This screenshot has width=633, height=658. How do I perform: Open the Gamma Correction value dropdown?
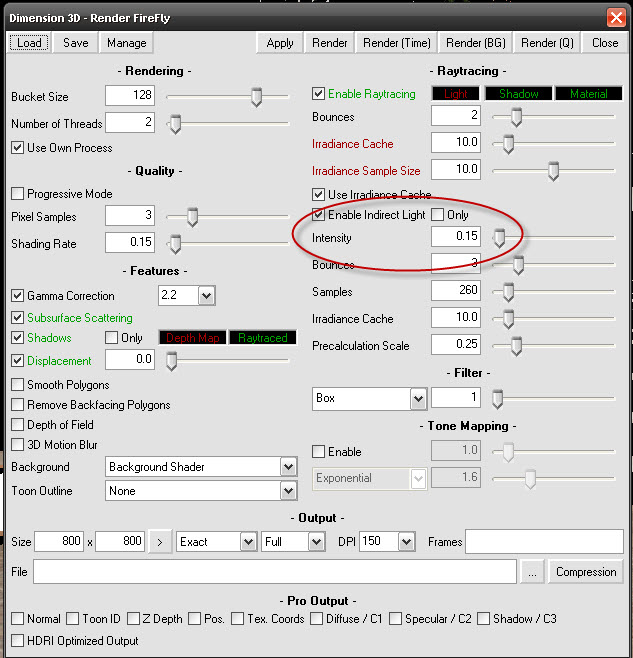click(206, 295)
